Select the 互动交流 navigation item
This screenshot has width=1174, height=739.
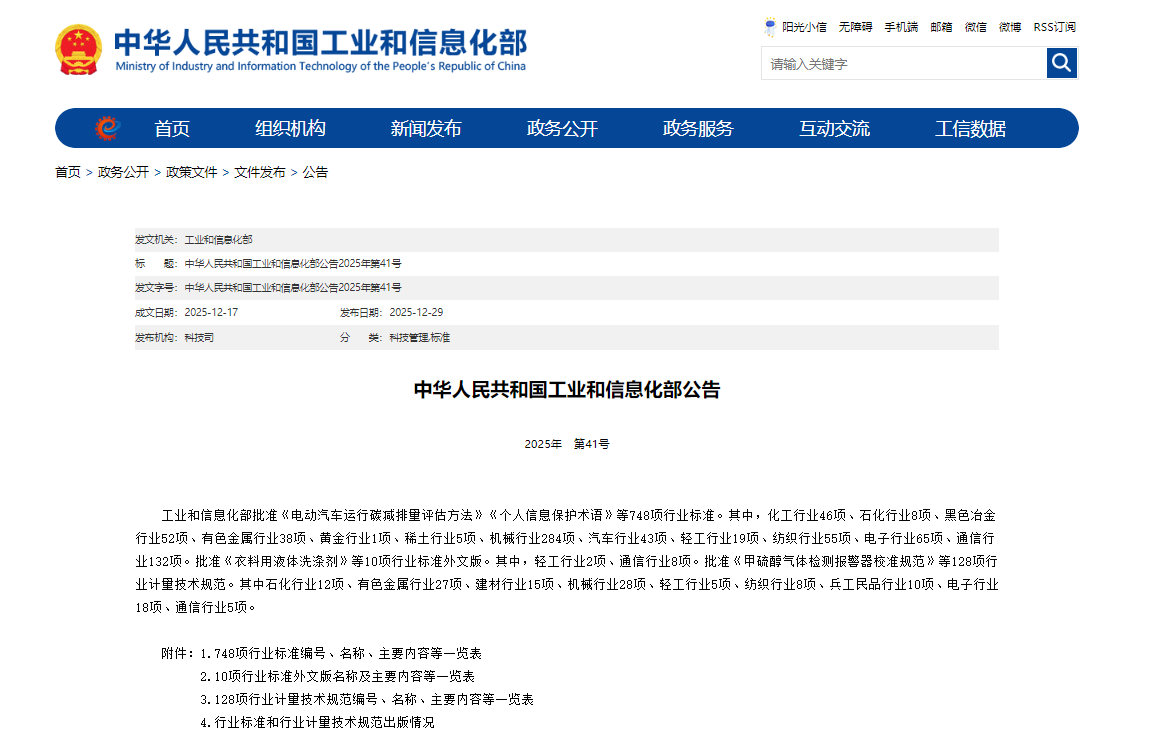point(834,128)
